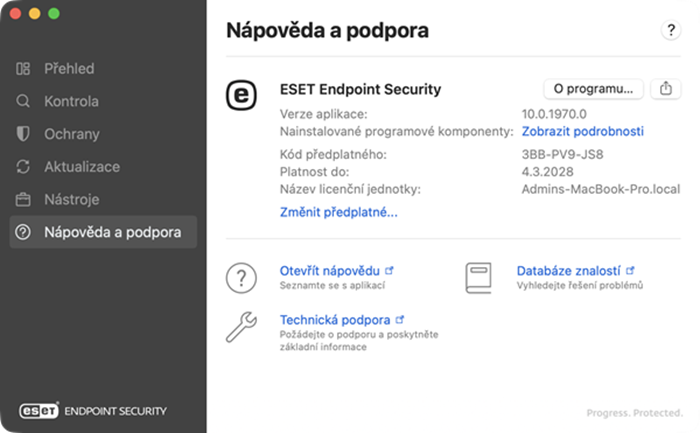Go to the Aktualizace sidebar item
700x433 pixels.
point(82,167)
